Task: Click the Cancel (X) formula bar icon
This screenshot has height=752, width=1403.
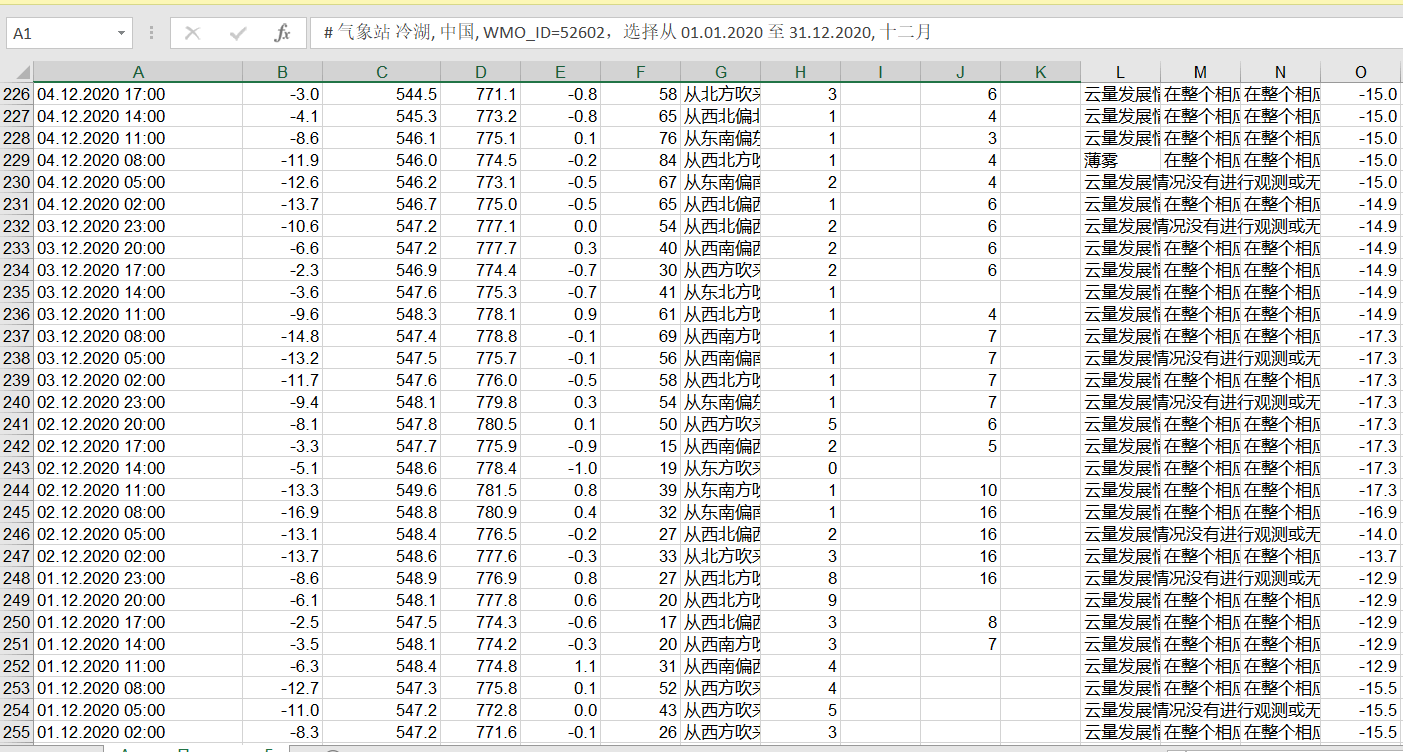Action: (193, 33)
